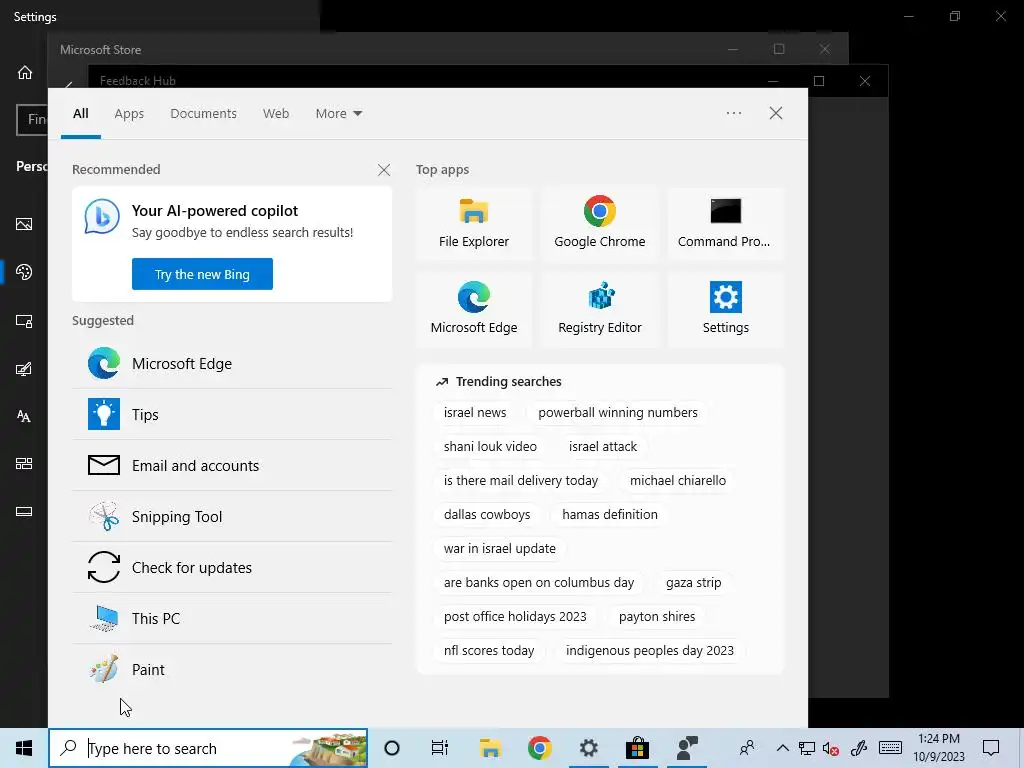Search trending 'gaza strip'
This screenshot has height=768, width=1024.
(694, 583)
